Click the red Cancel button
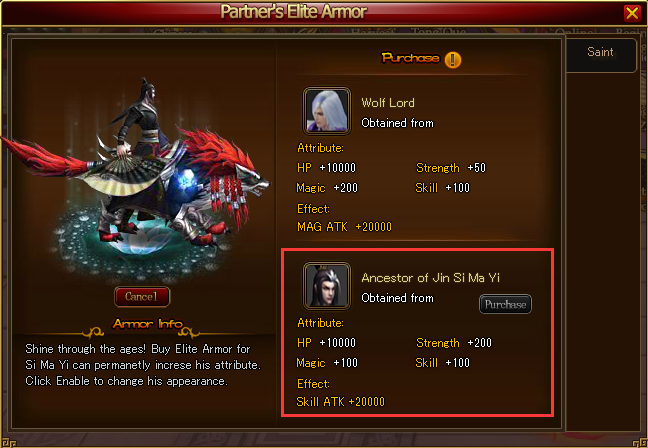The height and width of the screenshot is (448, 648). [x=142, y=297]
